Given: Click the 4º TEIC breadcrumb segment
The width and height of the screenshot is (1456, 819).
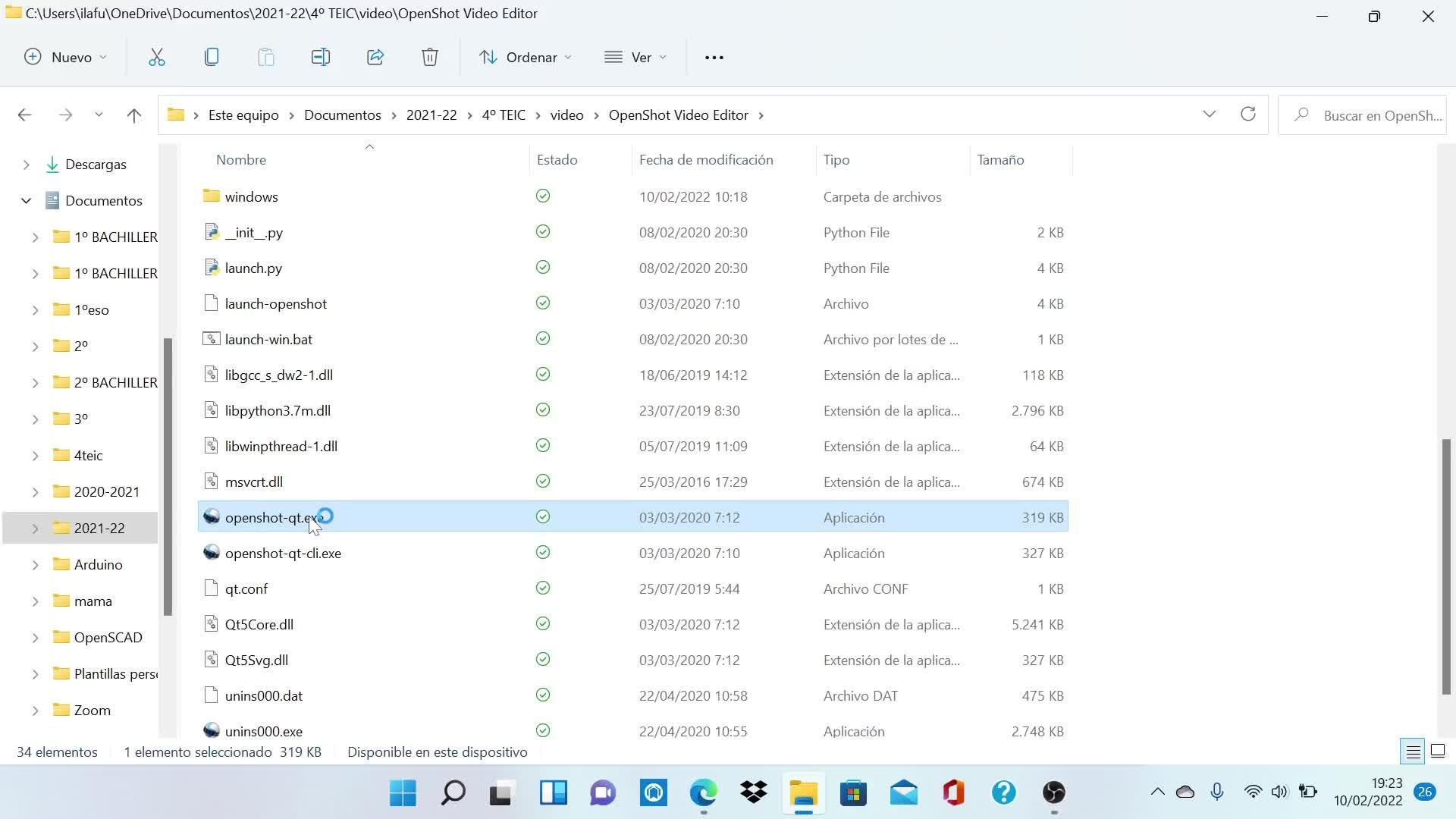Looking at the screenshot, I should coord(504,115).
